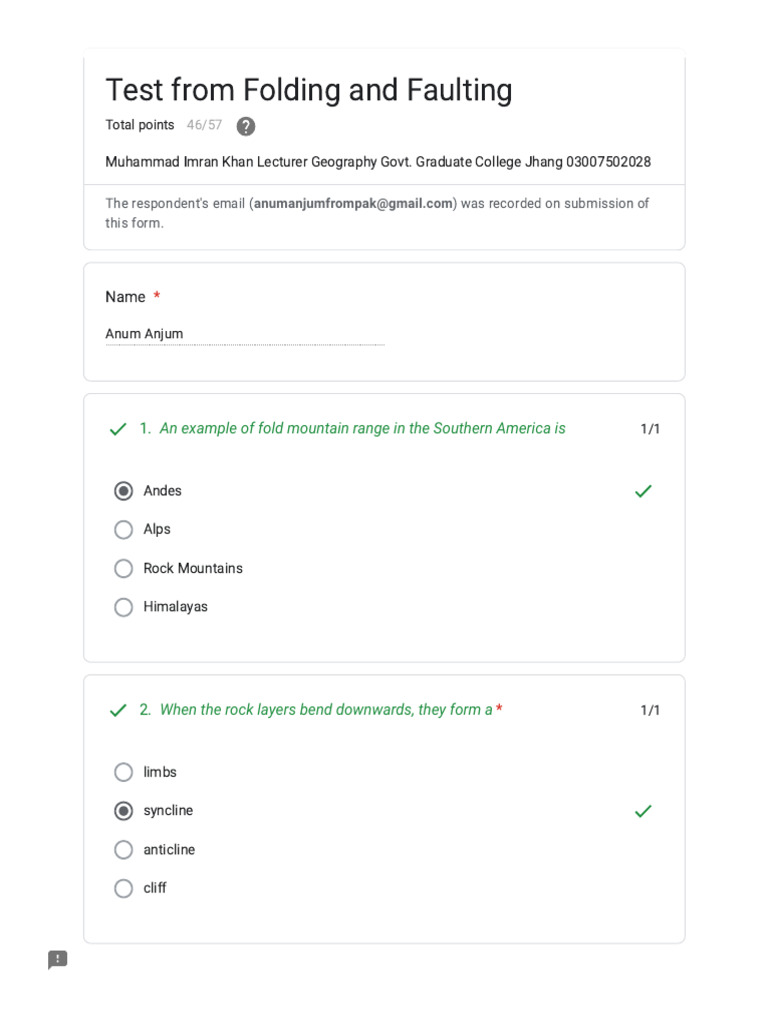Click the Test from Folding and Faulting title
This screenshot has height=1024, width=768.
[x=309, y=90]
